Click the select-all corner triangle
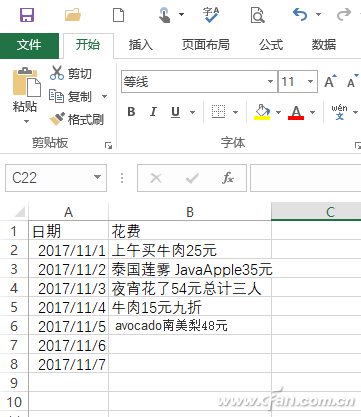Screen dimensions: 361x417 point(19,212)
